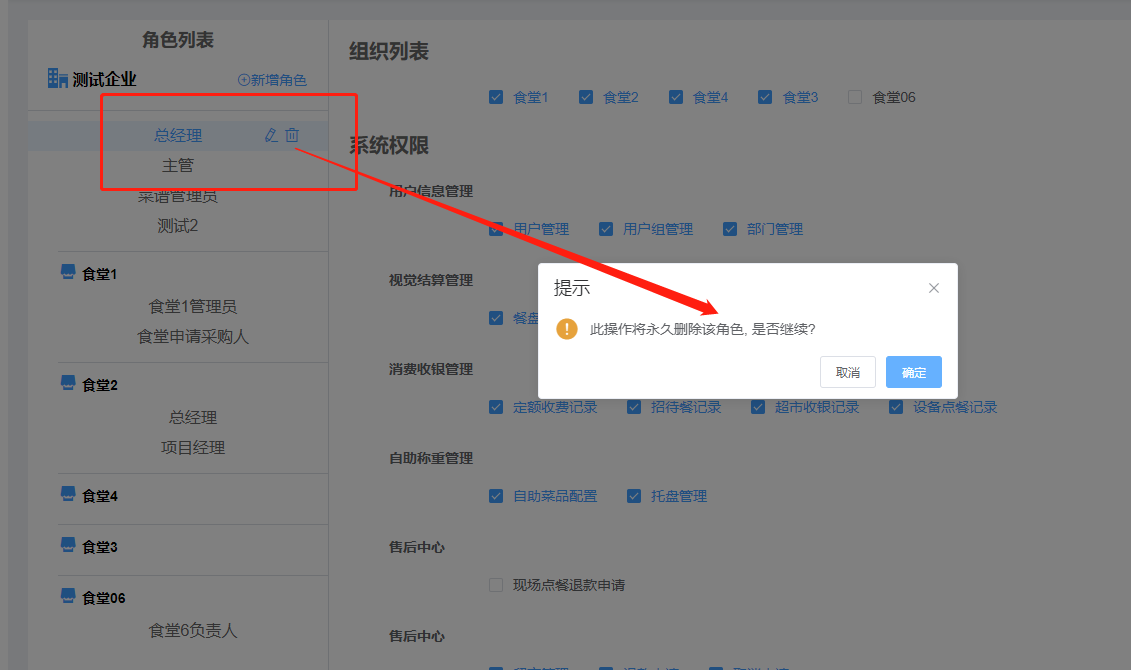Uncheck the 用户管理 checkbox
Image resolution: width=1131 pixels, height=670 pixels.
(496, 228)
